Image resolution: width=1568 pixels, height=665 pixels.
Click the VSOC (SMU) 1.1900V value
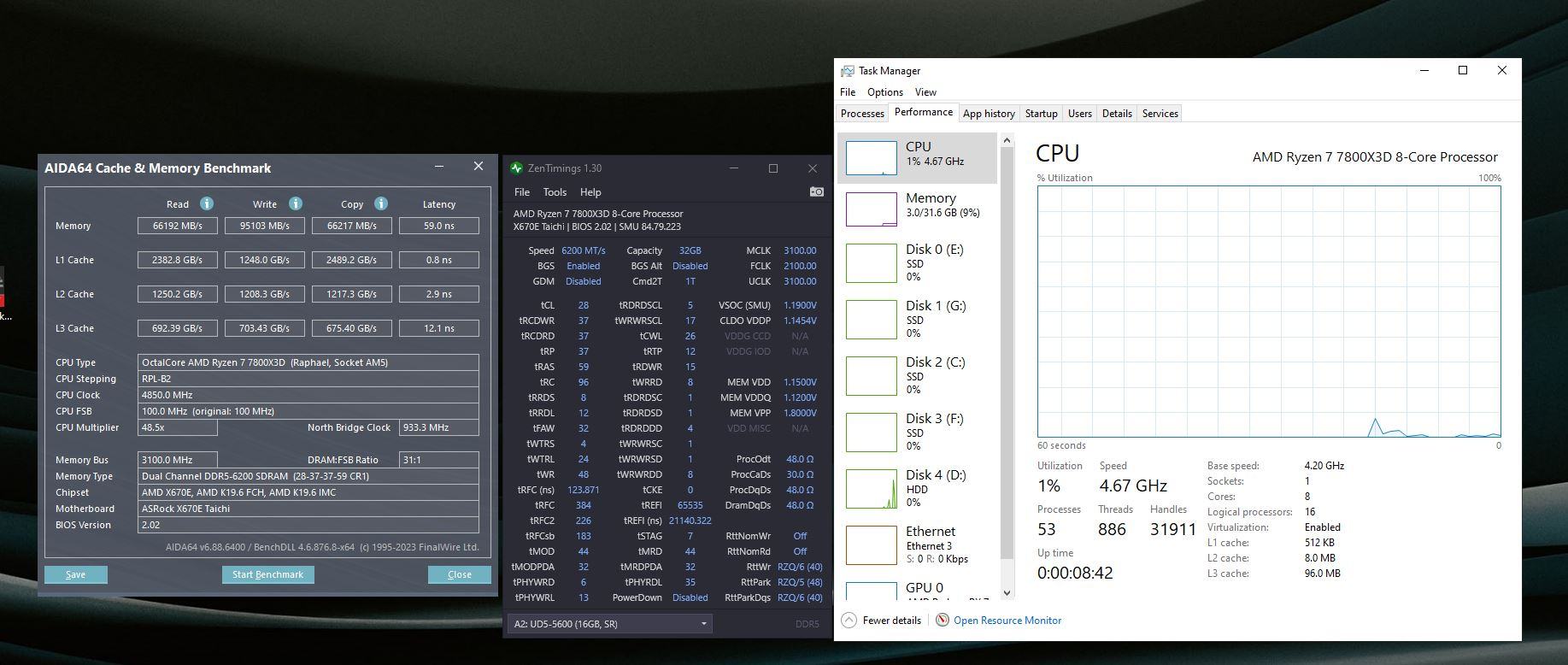tap(800, 305)
